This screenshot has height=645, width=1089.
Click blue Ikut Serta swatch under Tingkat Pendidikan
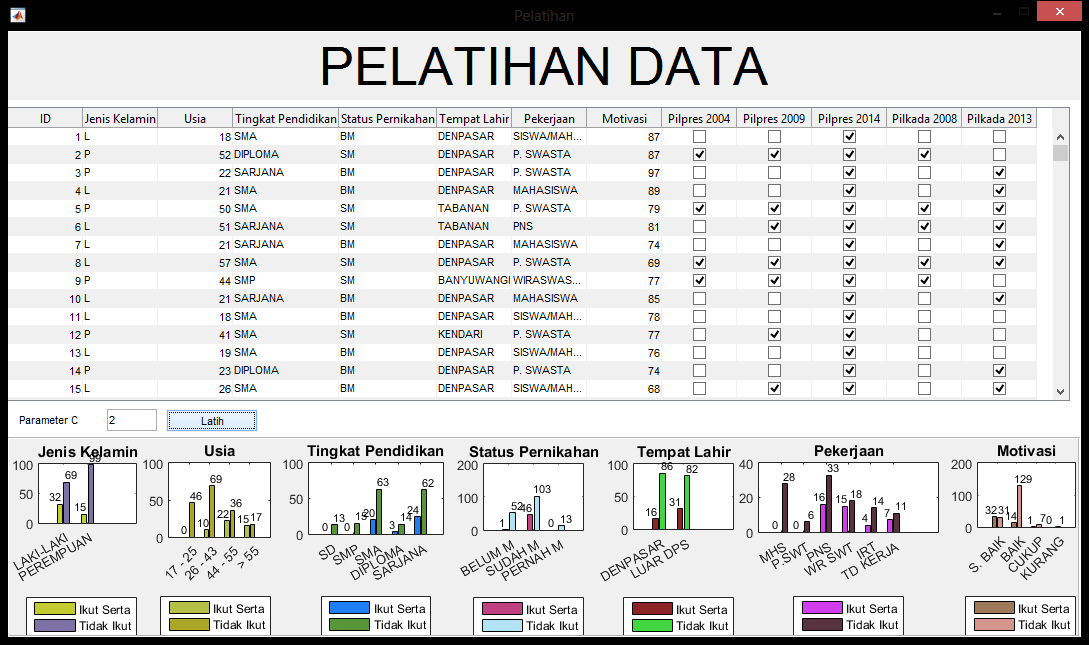(x=349, y=608)
